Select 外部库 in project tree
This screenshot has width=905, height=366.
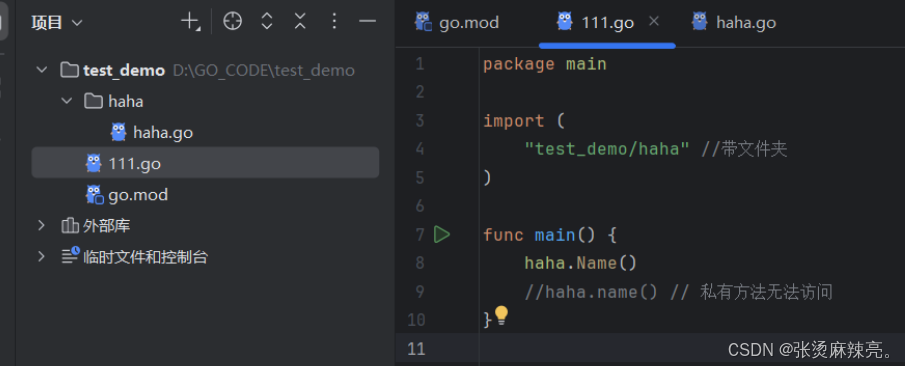click(107, 226)
